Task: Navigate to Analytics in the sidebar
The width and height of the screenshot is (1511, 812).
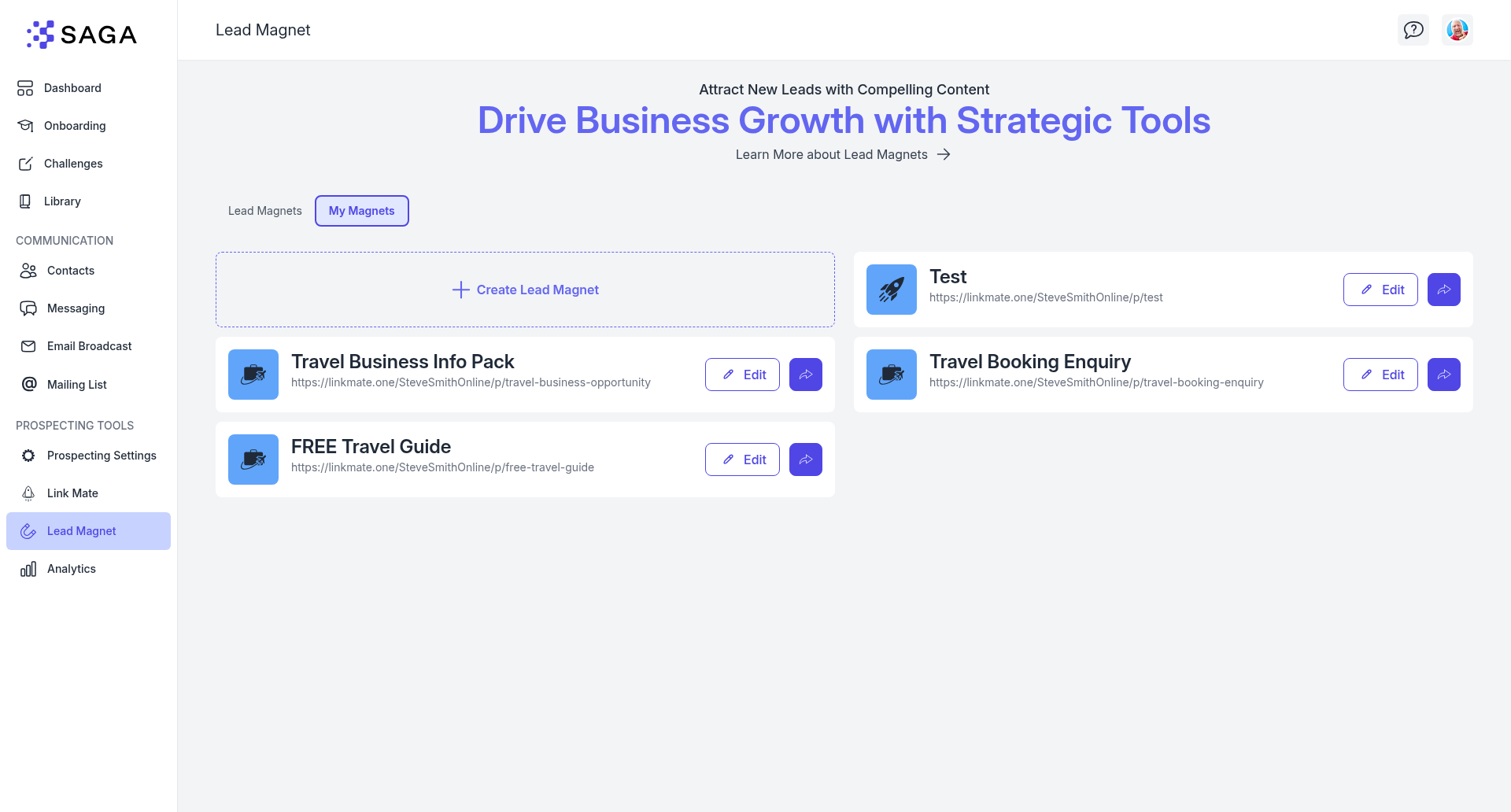Action: point(71,569)
